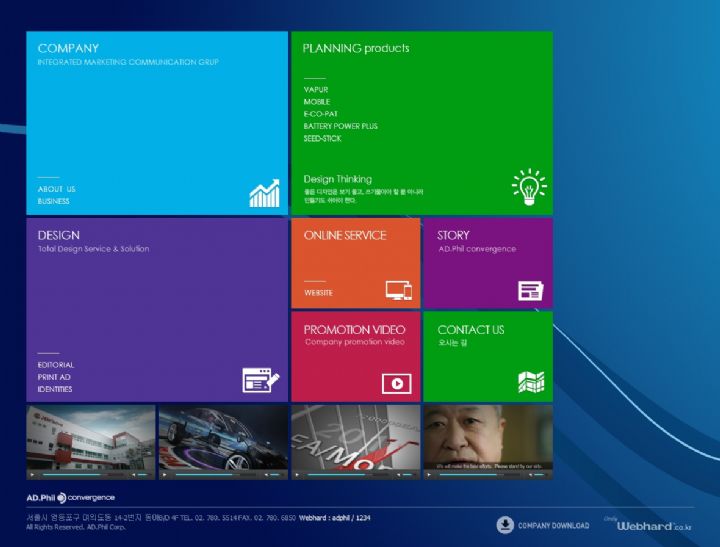The image size is (720, 547).
Task: Seek the red arrow video progress bar
Action: tap(348, 474)
